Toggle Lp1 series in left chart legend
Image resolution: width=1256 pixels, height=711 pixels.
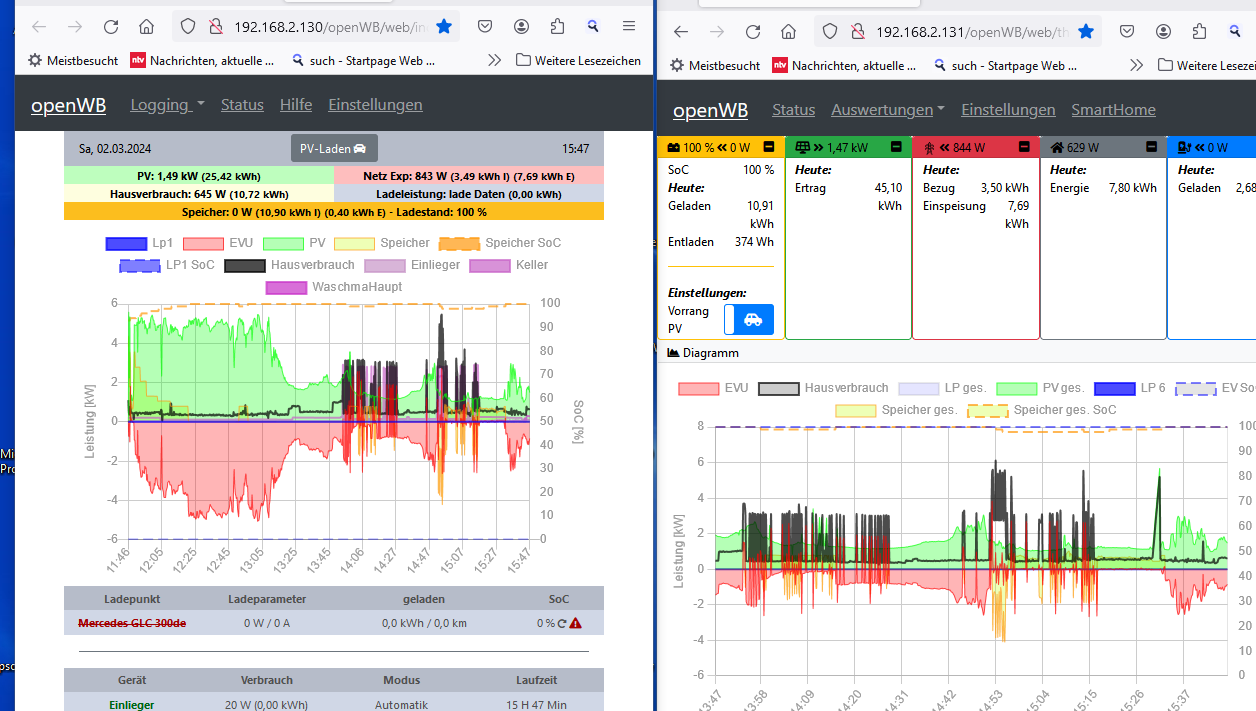[139, 243]
